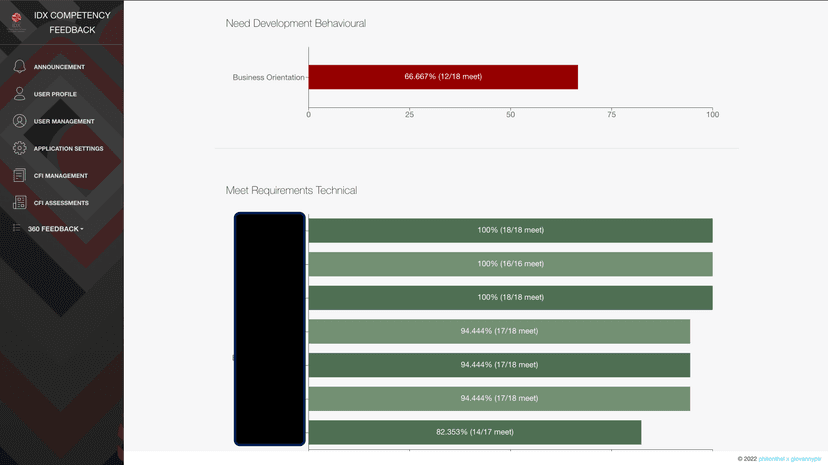
Task: Click the 100% (16/16 meet) bar
Action: click(x=511, y=264)
